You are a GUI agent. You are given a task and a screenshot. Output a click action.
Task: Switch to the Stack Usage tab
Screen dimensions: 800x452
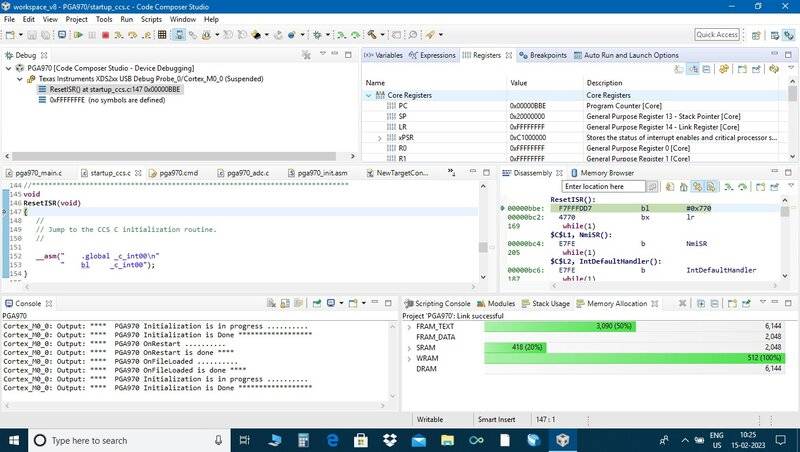[x=546, y=304]
